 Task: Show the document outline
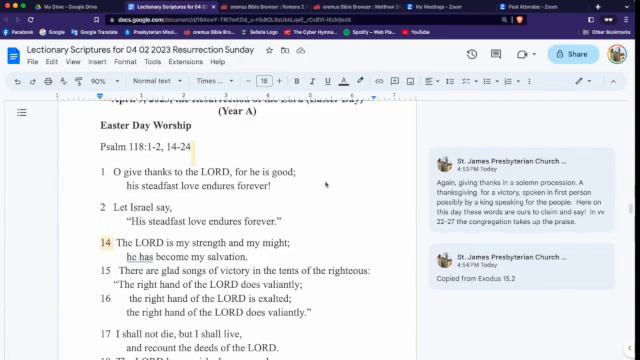pyautogui.click(x=22, y=113)
